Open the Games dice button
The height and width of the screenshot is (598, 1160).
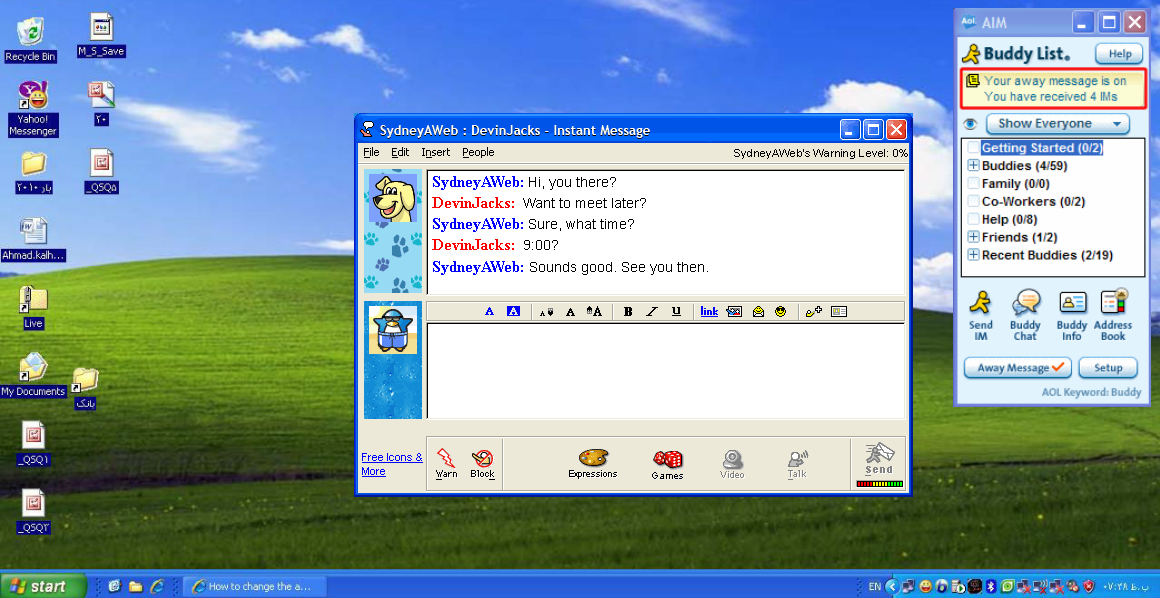(667, 465)
